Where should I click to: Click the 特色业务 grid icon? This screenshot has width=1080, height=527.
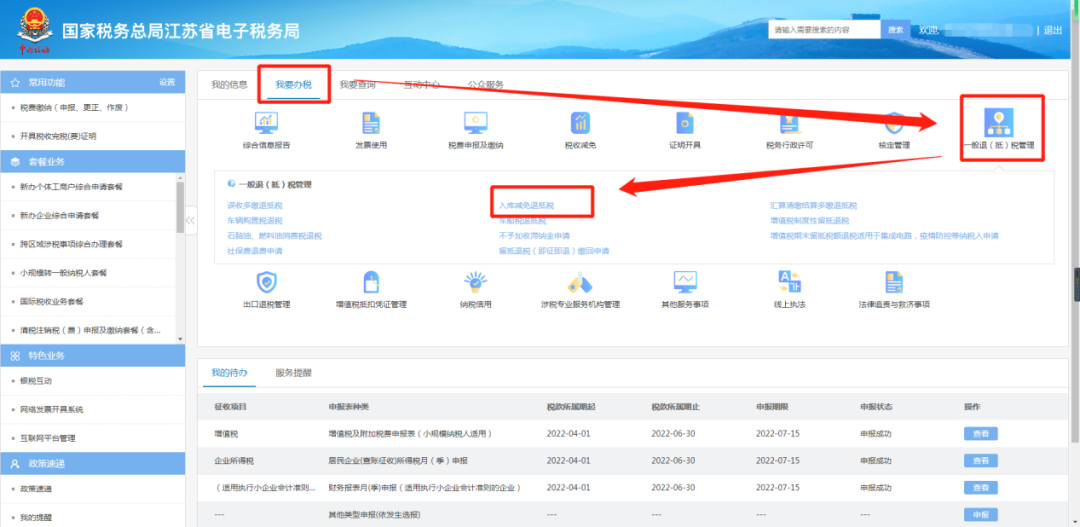point(14,355)
